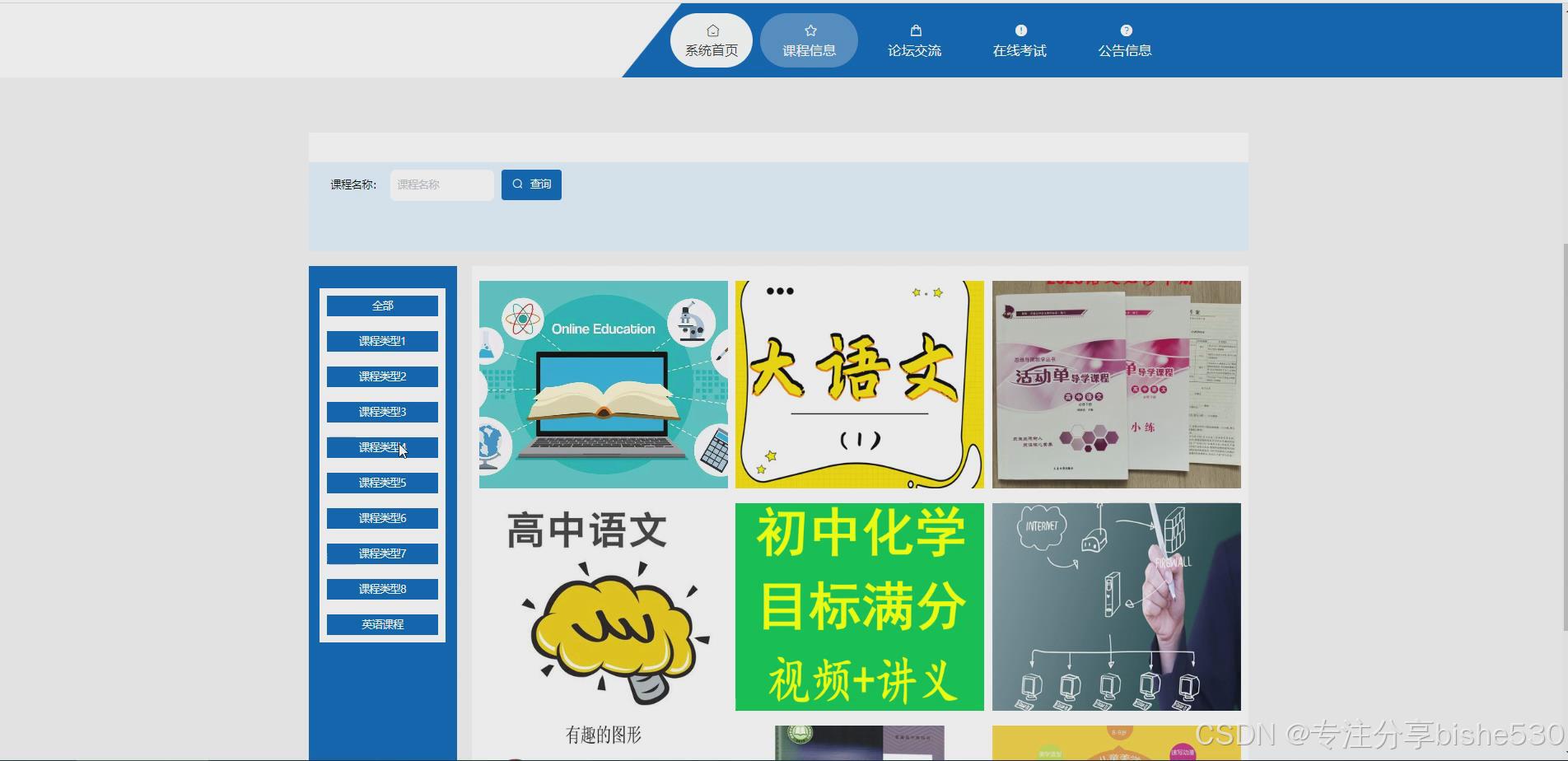Image resolution: width=1568 pixels, height=761 pixels.
Task: Select category 课程类型5 in the sidebar
Action: (381, 483)
